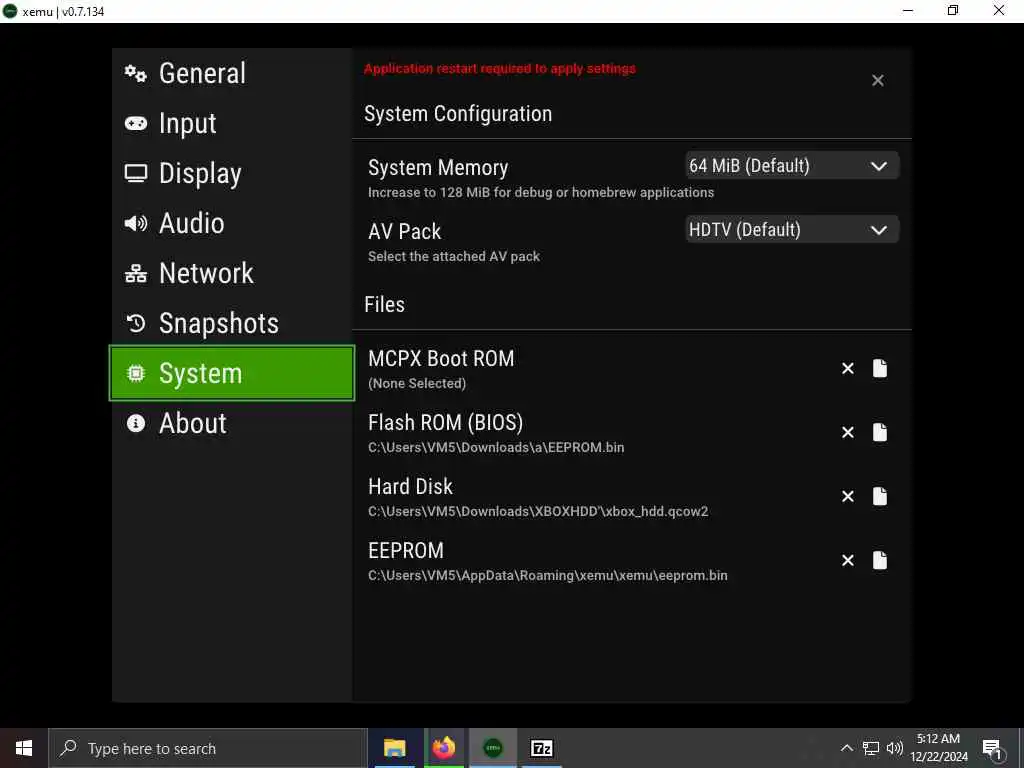Show hidden system tray icons
The height and width of the screenshot is (768, 1024).
[846, 748]
